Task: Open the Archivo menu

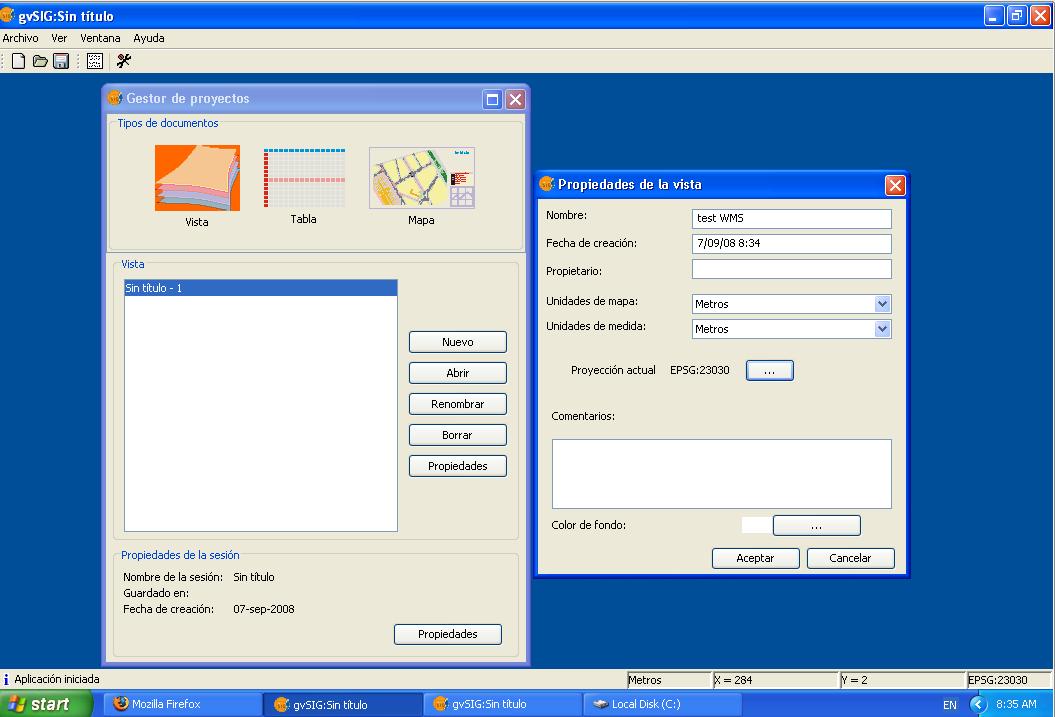Action: tap(20, 38)
